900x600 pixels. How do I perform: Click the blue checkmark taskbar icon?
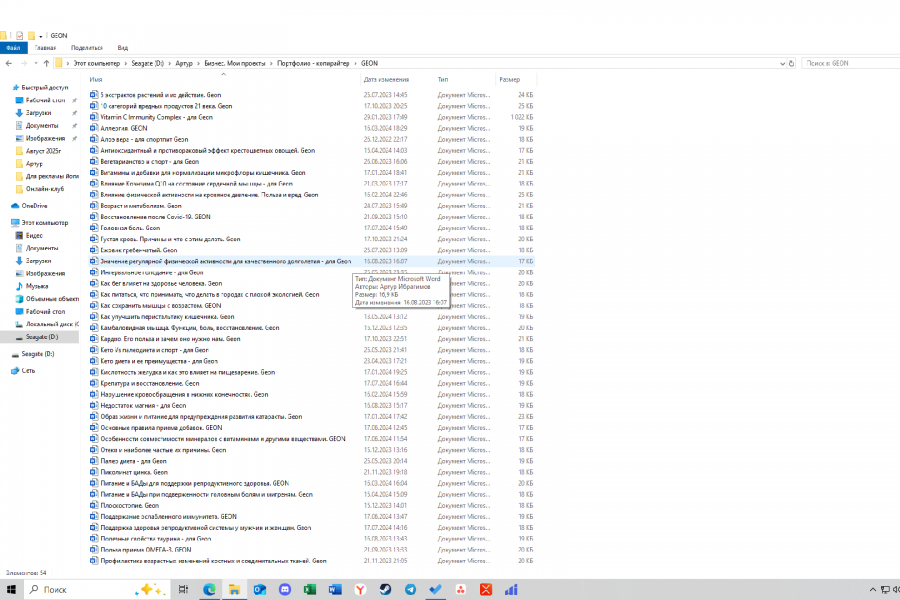436,590
